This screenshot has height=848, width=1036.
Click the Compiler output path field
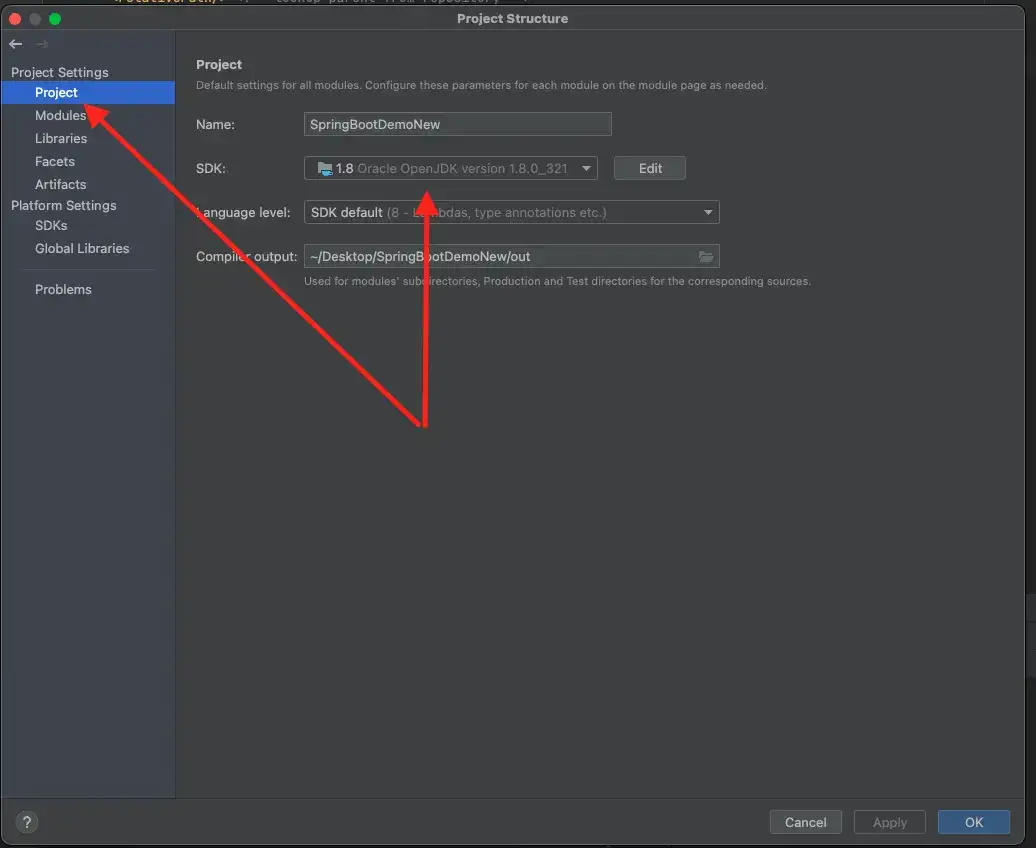[x=500, y=257]
